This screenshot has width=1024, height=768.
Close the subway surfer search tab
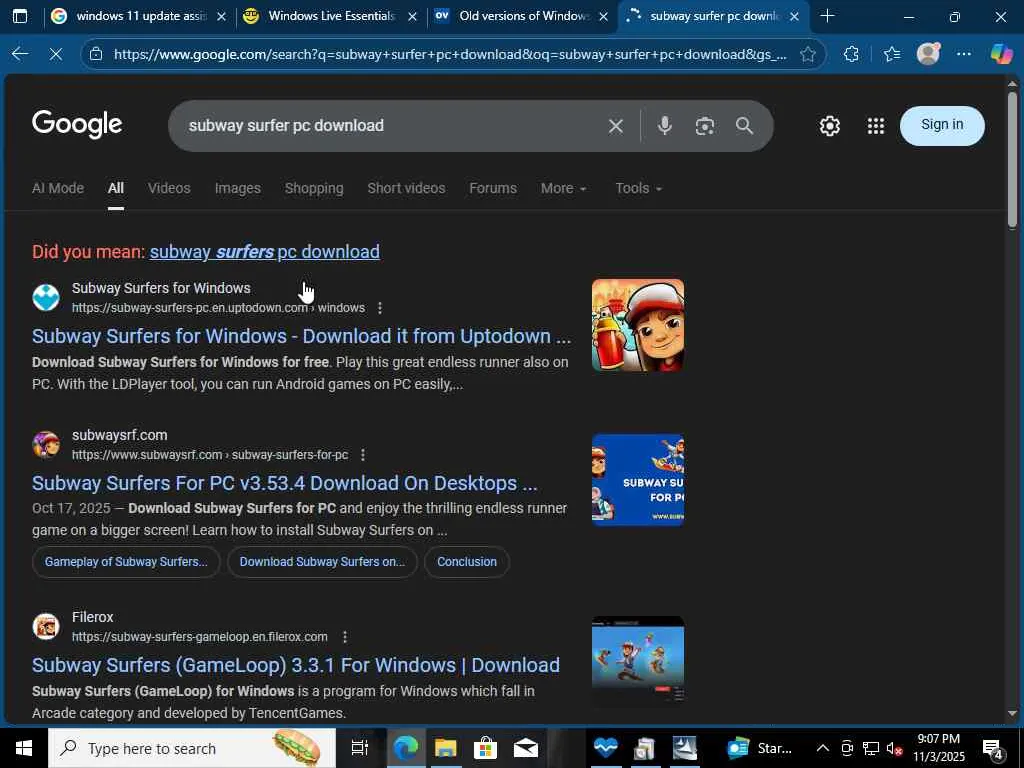[794, 16]
